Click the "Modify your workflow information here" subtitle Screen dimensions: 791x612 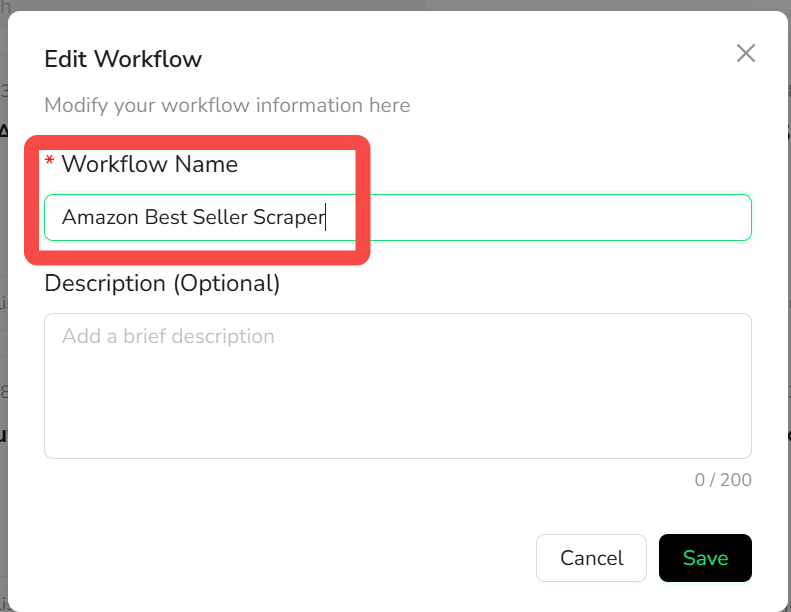click(227, 105)
